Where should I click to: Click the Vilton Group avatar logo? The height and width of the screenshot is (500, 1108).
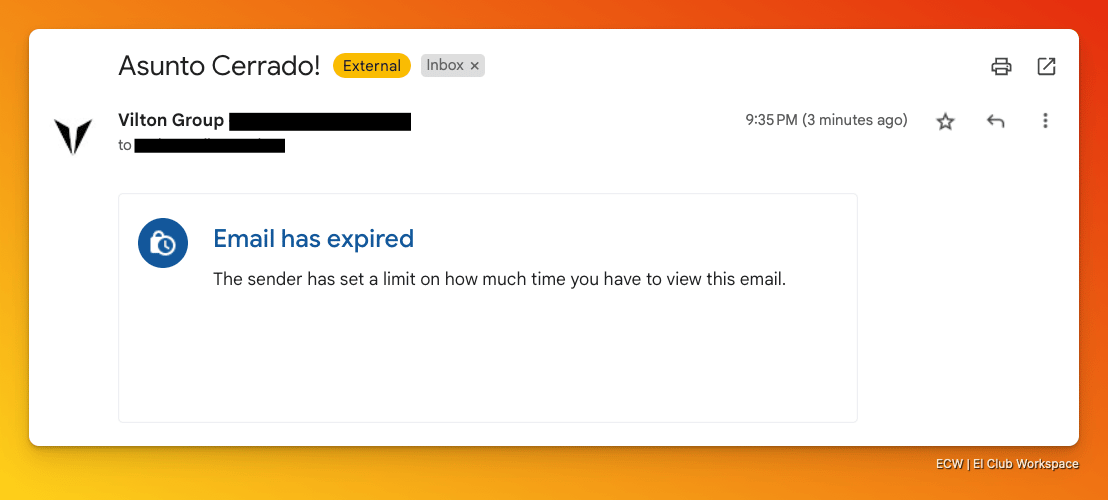pos(73,136)
